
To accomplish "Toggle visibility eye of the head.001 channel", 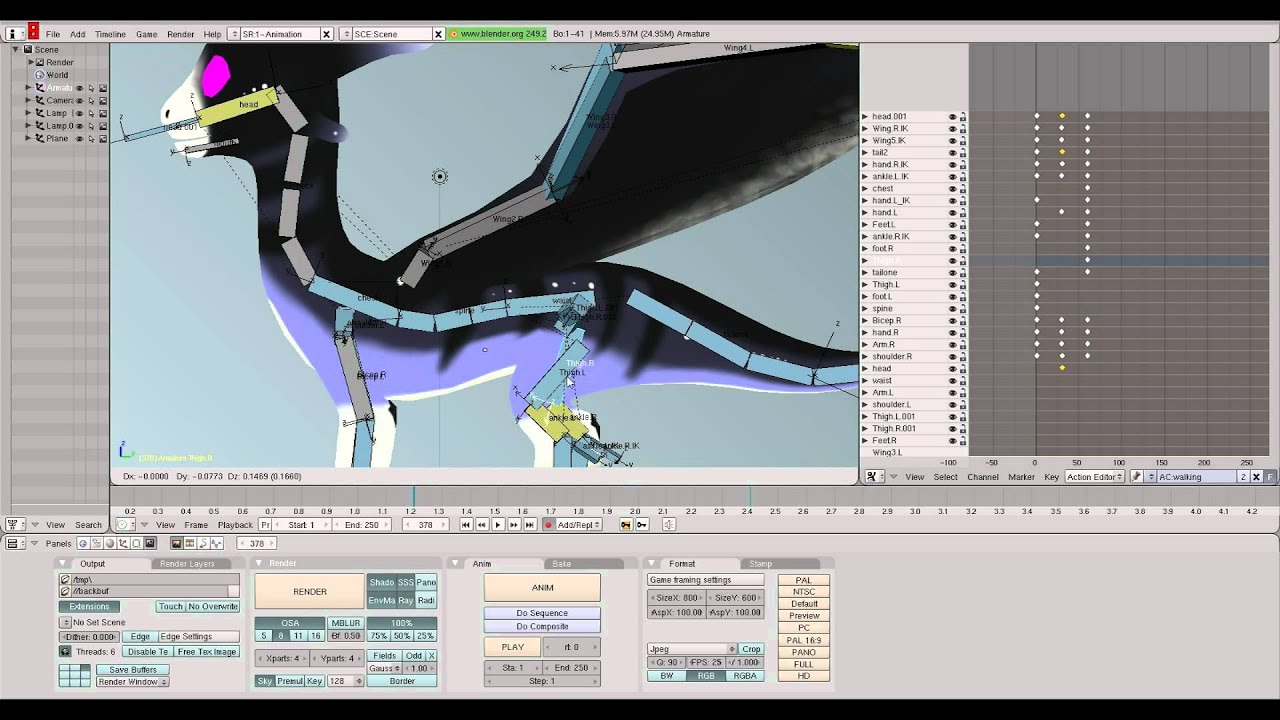I will tap(953, 117).
